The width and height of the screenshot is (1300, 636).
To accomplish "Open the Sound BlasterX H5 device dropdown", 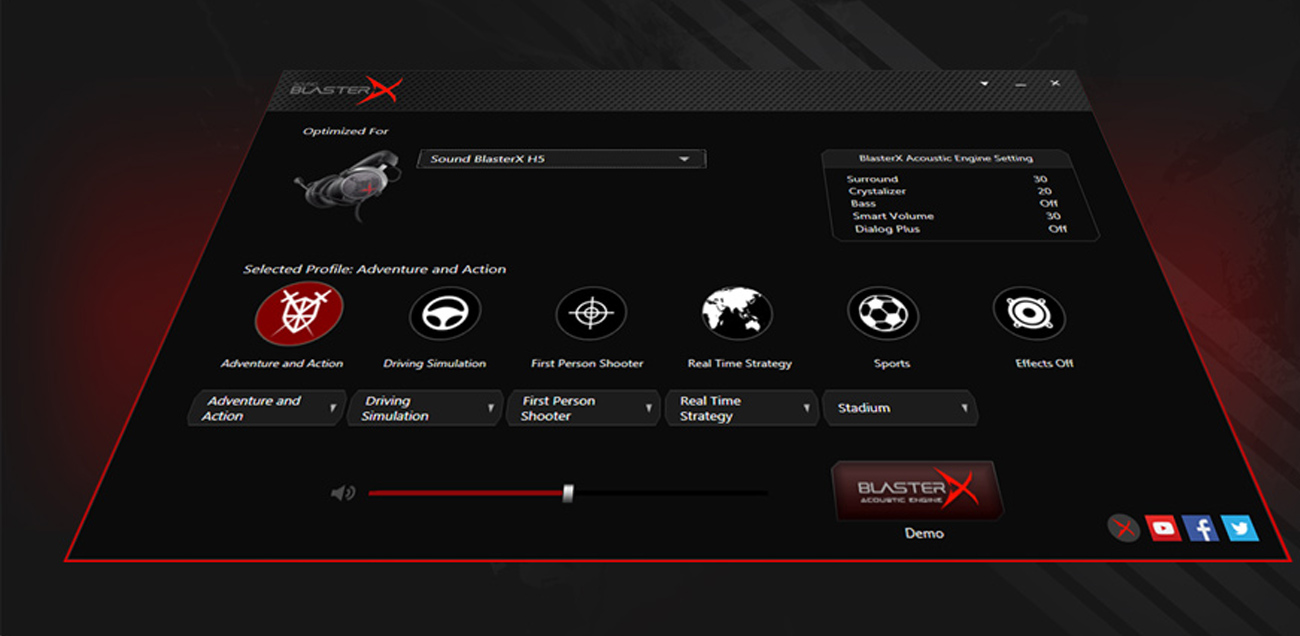I will pyautogui.click(x=562, y=158).
